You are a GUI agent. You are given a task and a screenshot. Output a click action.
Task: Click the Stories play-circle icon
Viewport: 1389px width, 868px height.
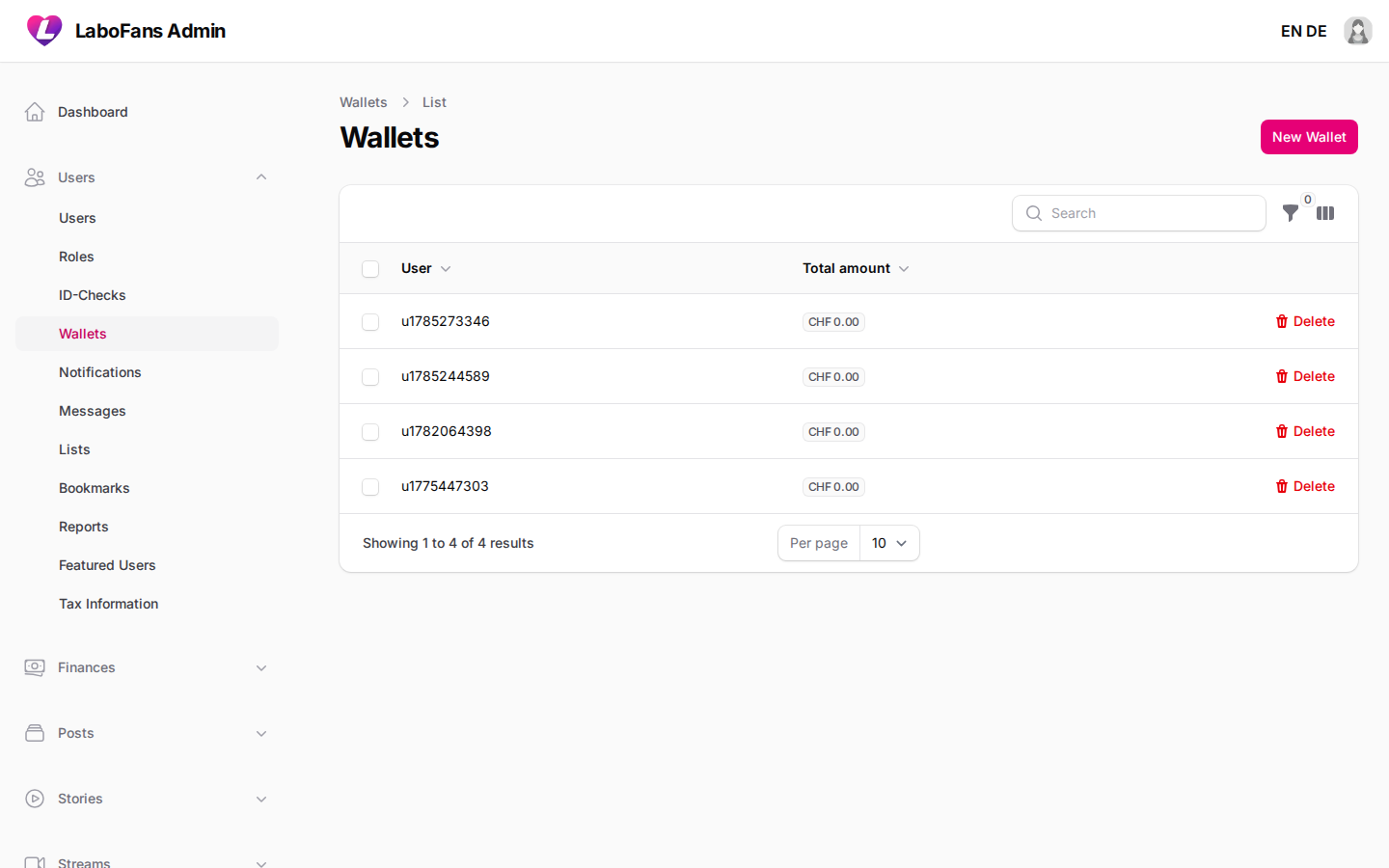35,799
